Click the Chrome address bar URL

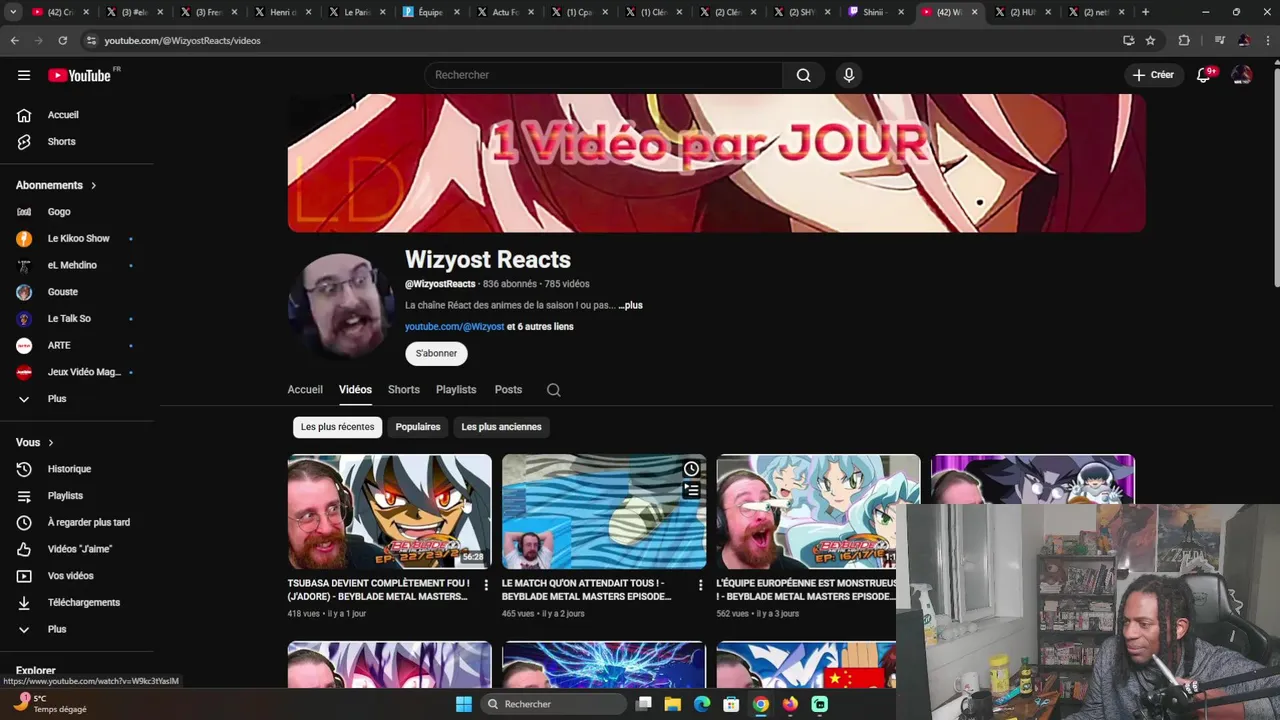tap(183, 41)
